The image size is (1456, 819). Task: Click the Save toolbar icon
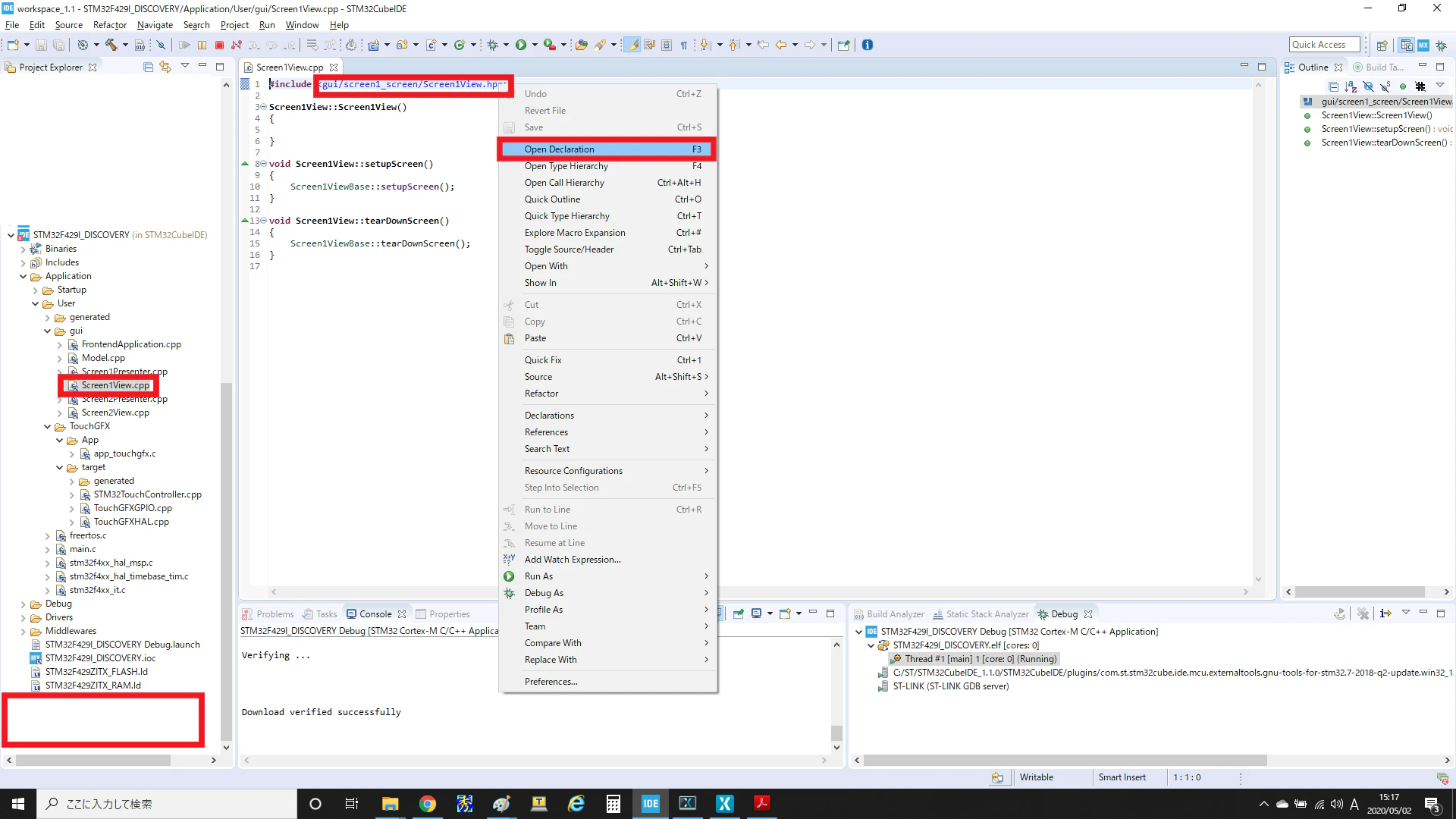point(41,45)
